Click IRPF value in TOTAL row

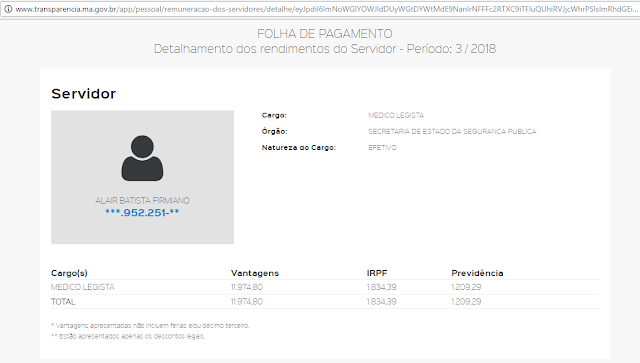click(381, 302)
